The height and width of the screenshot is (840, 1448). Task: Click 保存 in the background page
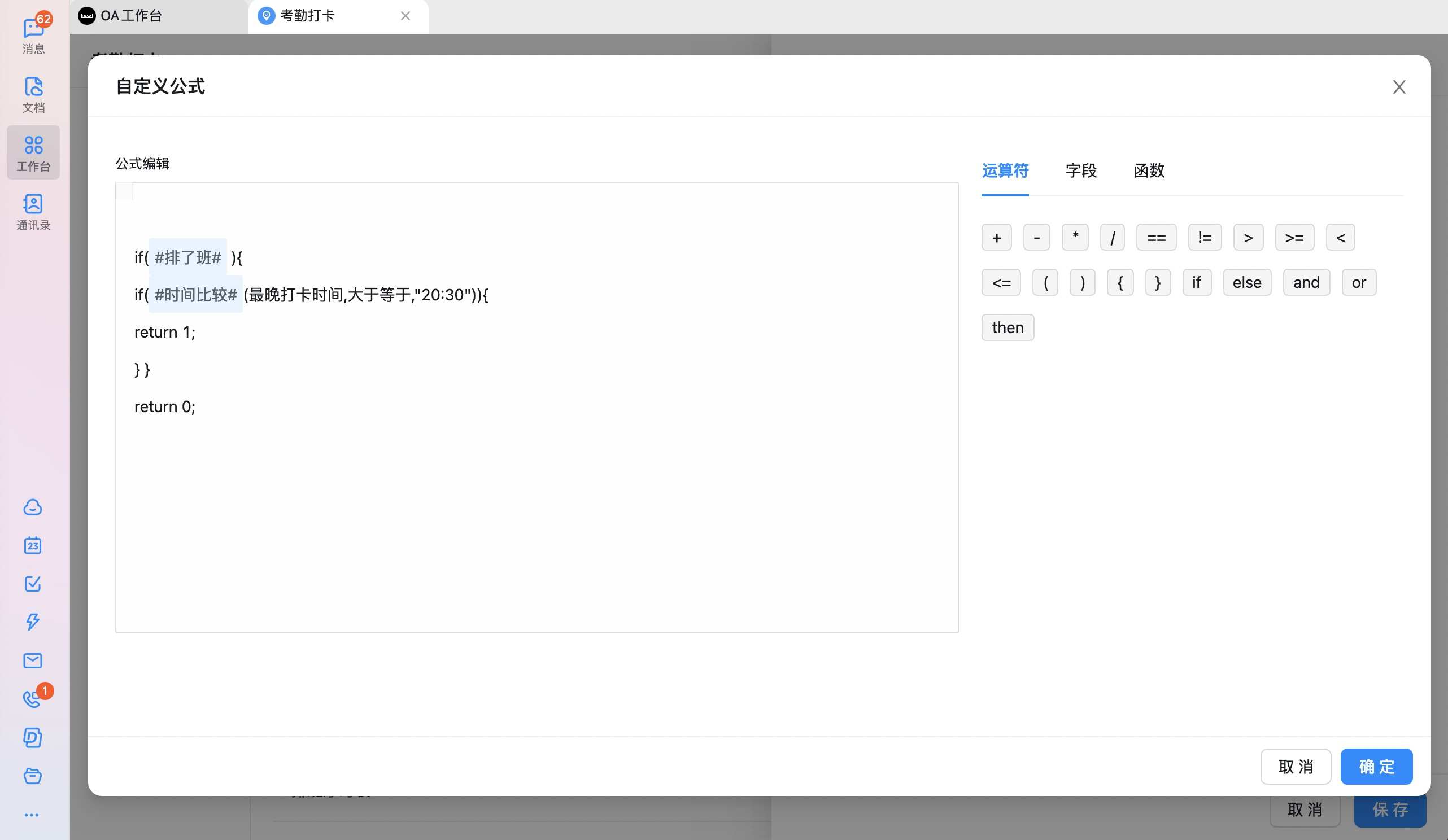pyautogui.click(x=1390, y=811)
